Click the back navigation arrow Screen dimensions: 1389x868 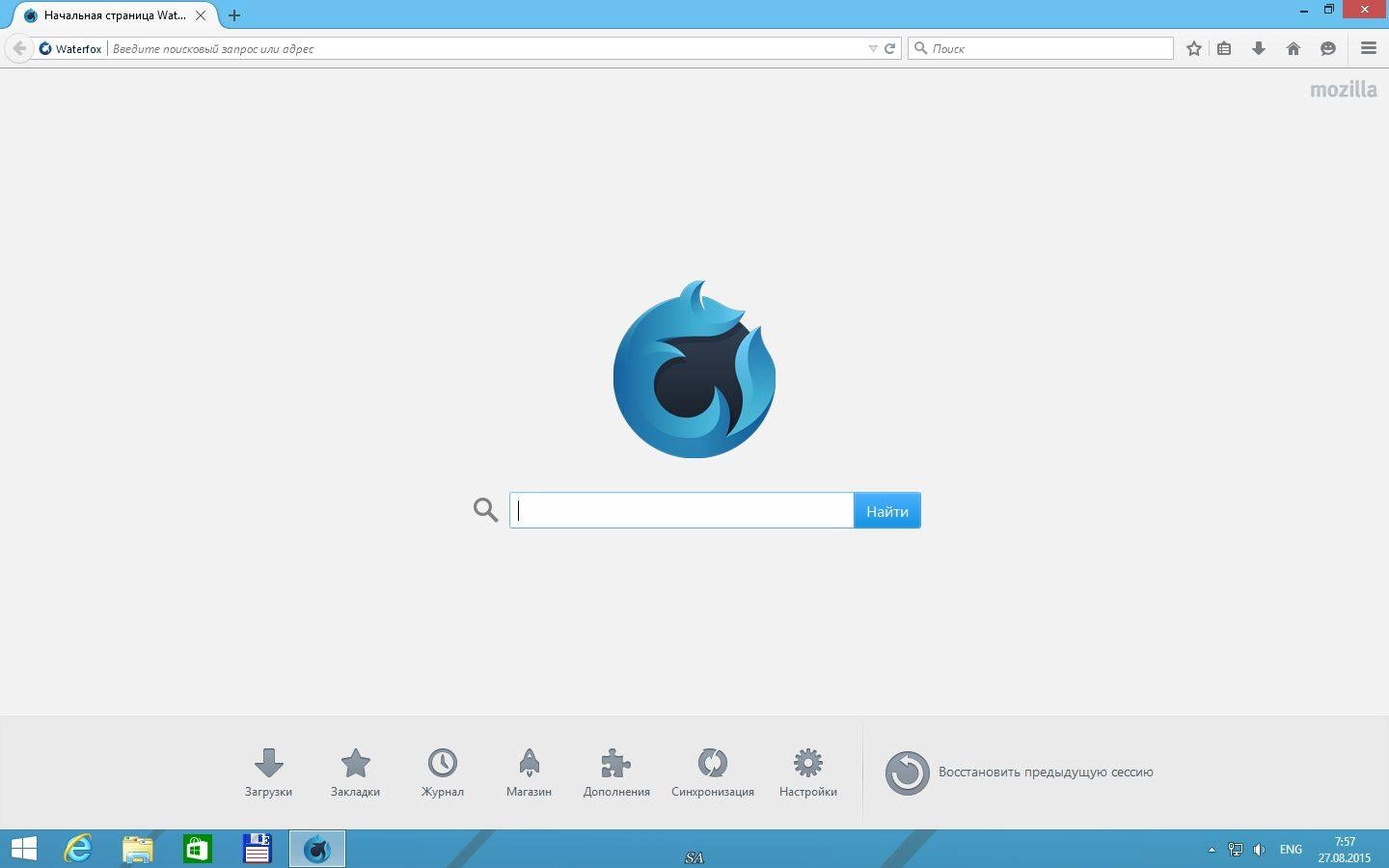[18, 48]
